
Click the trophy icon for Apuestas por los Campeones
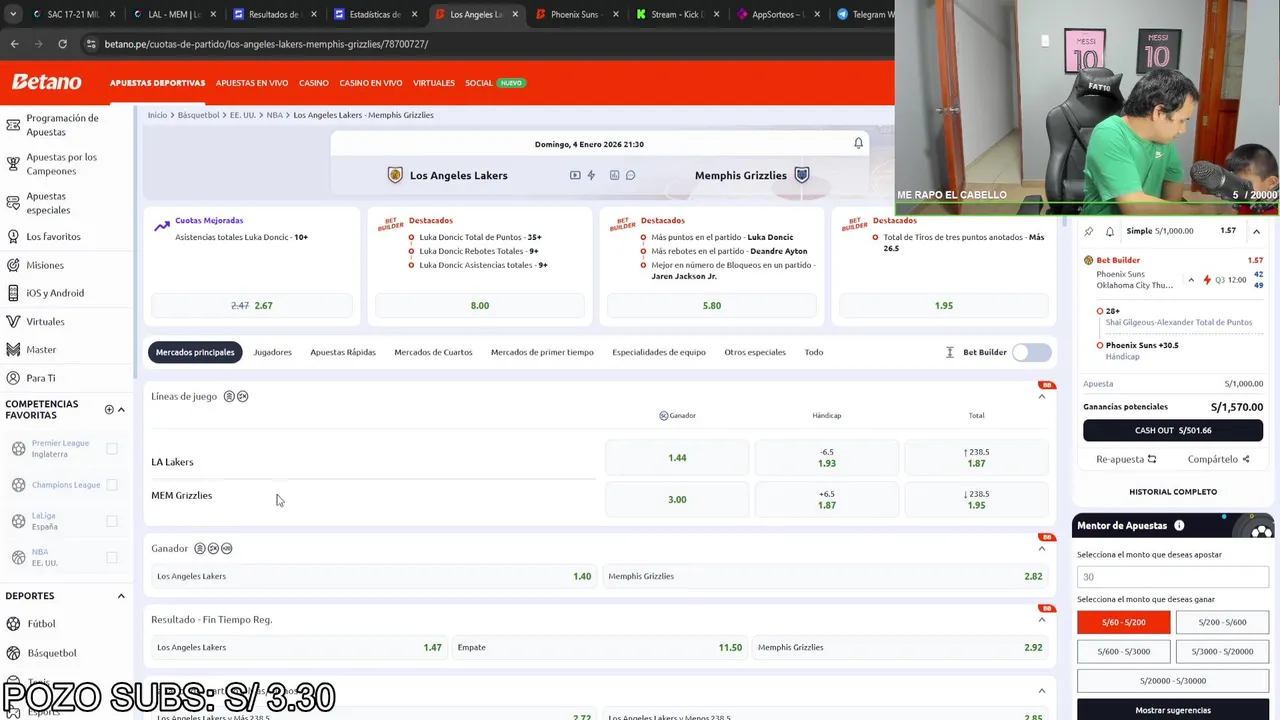[x=13, y=164]
